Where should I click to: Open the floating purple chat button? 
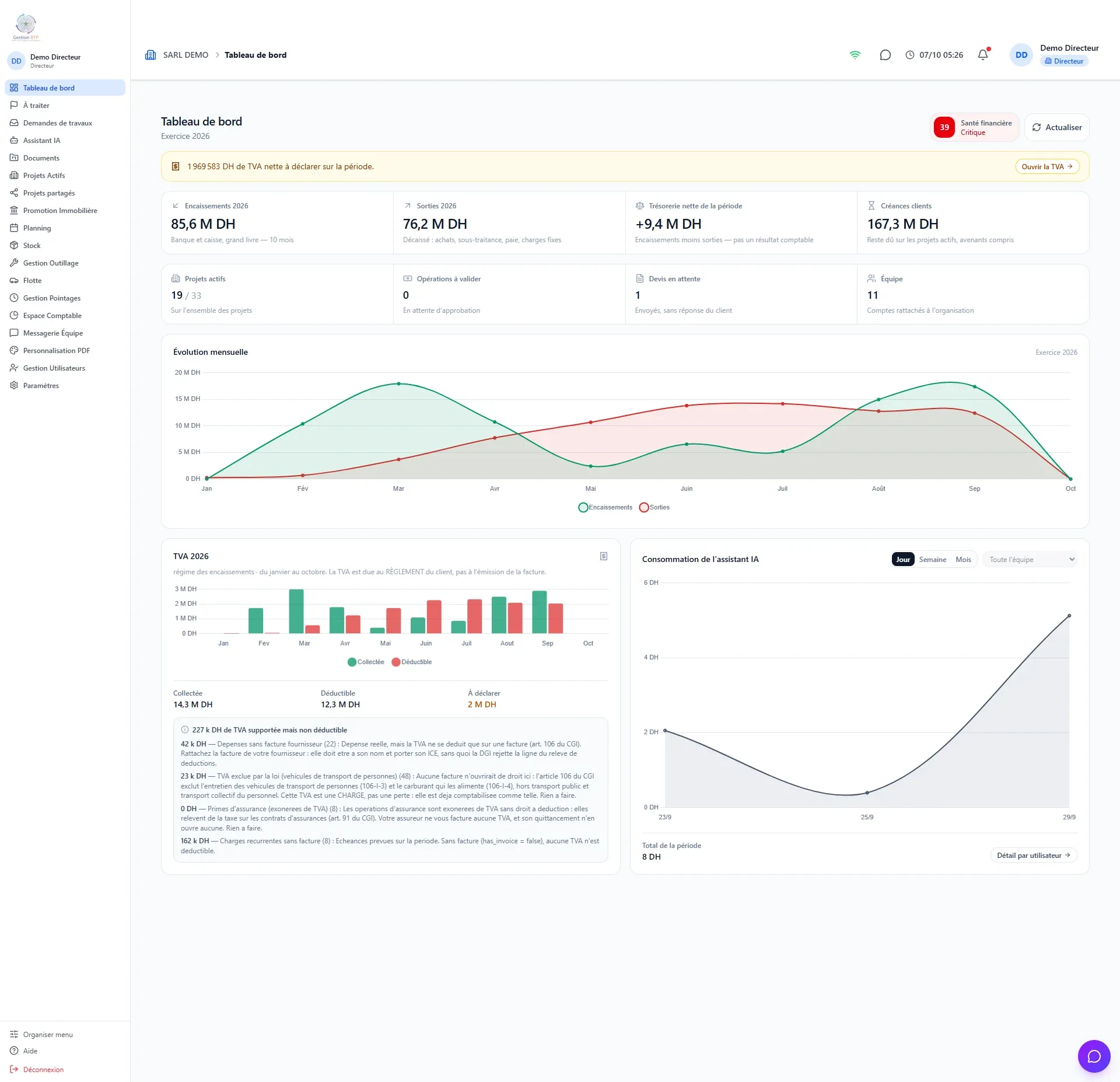click(x=1094, y=1056)
